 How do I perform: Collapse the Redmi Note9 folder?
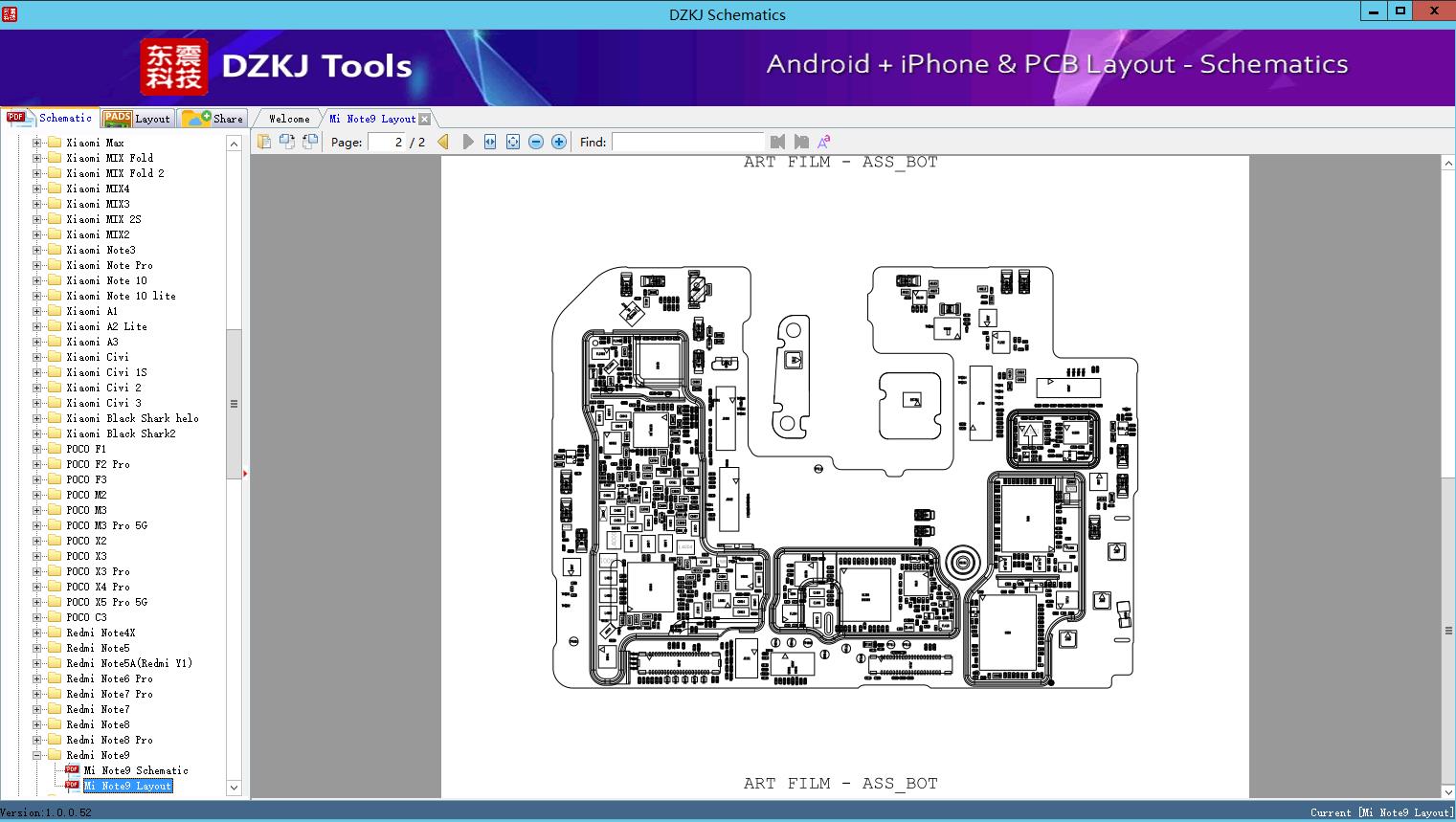(x=36, y=755)
